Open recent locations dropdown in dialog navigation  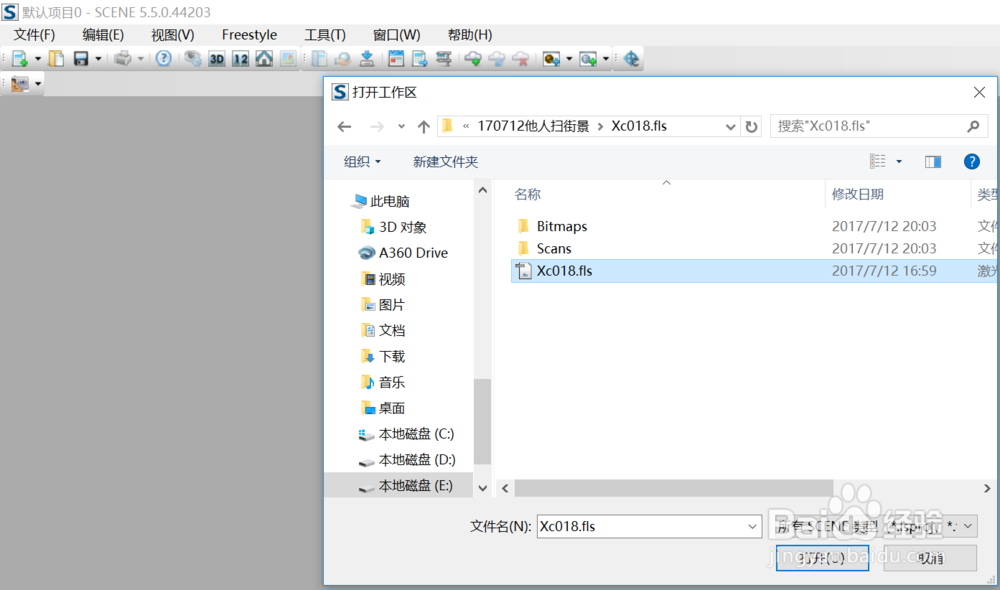[x=401, y=126]
